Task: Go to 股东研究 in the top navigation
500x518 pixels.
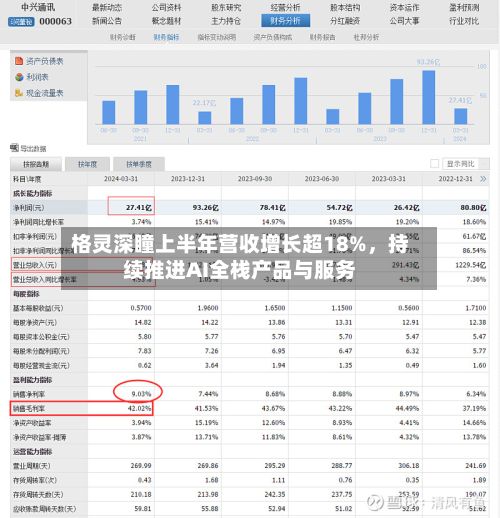Action: click(226, 8)
